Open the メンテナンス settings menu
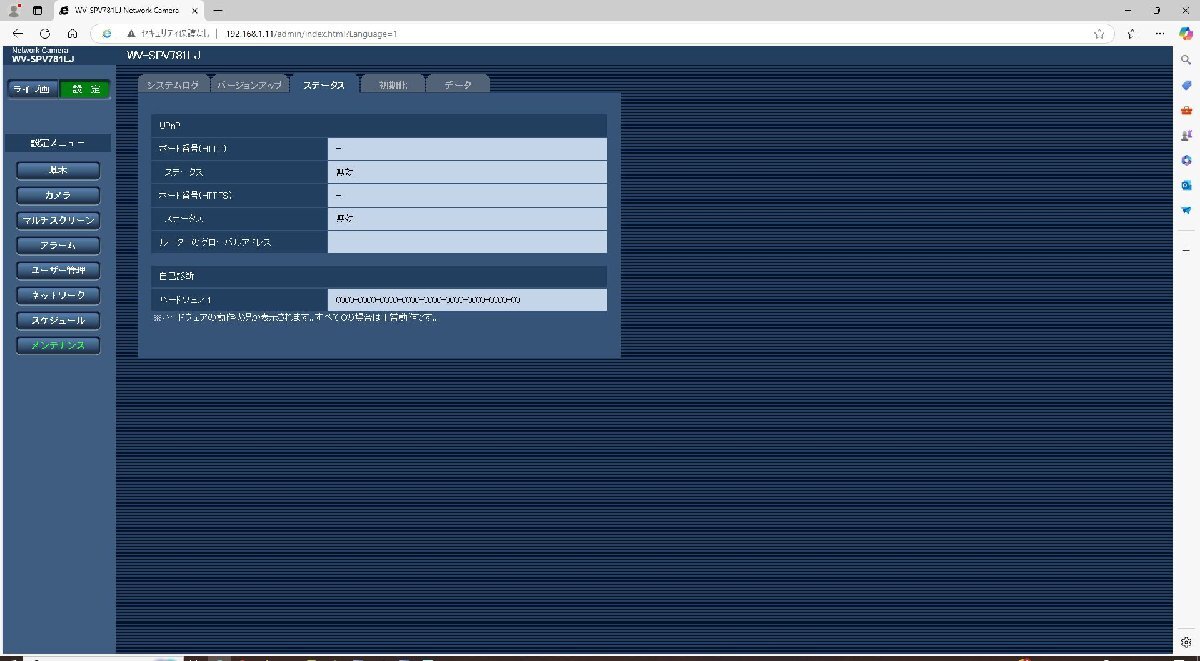Image resolution: width=1200 pixels, height=661 pixels. 58,346
